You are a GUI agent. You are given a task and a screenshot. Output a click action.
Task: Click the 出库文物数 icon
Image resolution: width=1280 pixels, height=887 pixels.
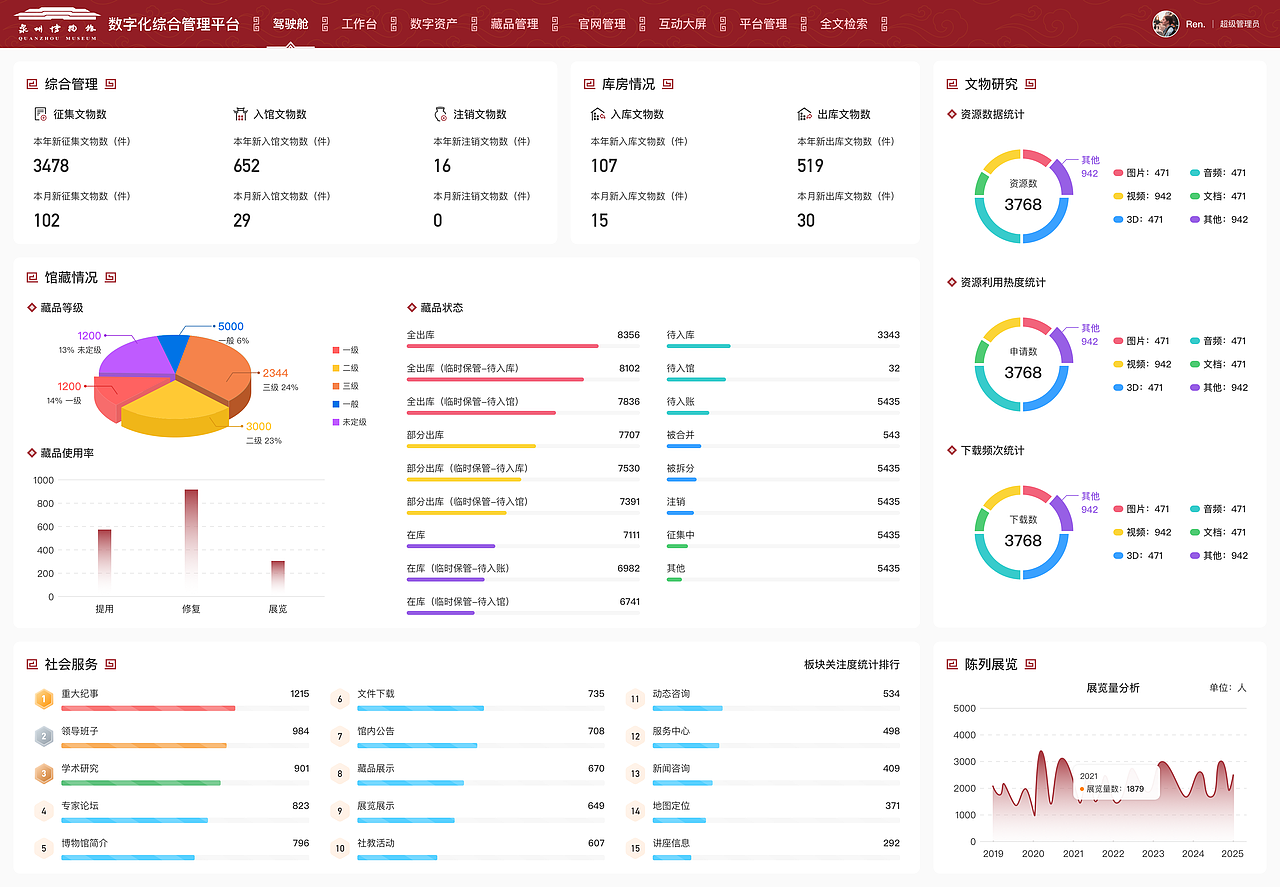point(802,113)
